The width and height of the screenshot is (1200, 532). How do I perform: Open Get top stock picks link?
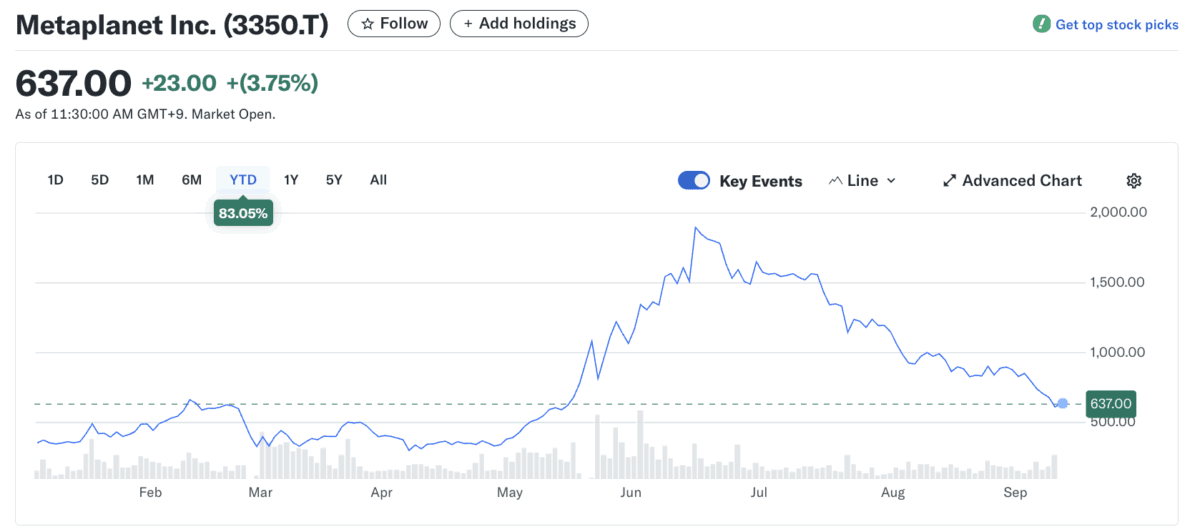[x=1117, y=24]
